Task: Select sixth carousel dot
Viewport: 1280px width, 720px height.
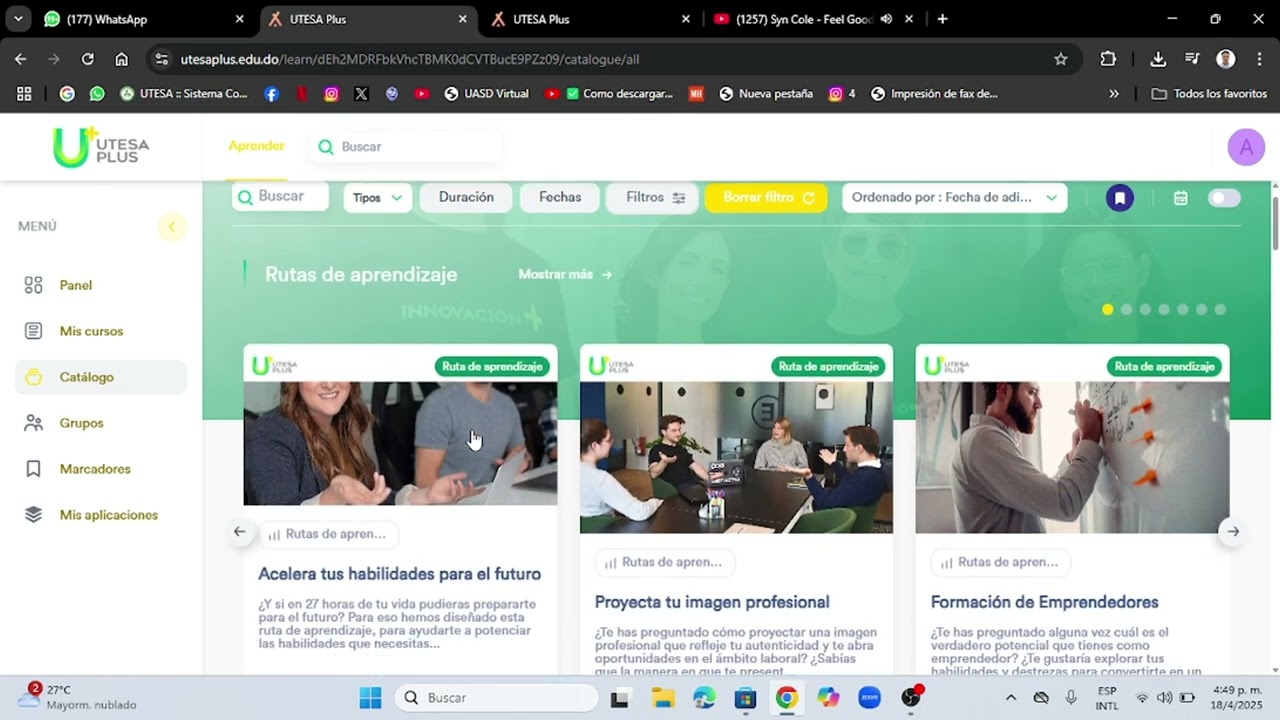Action: click(1201, 310)
